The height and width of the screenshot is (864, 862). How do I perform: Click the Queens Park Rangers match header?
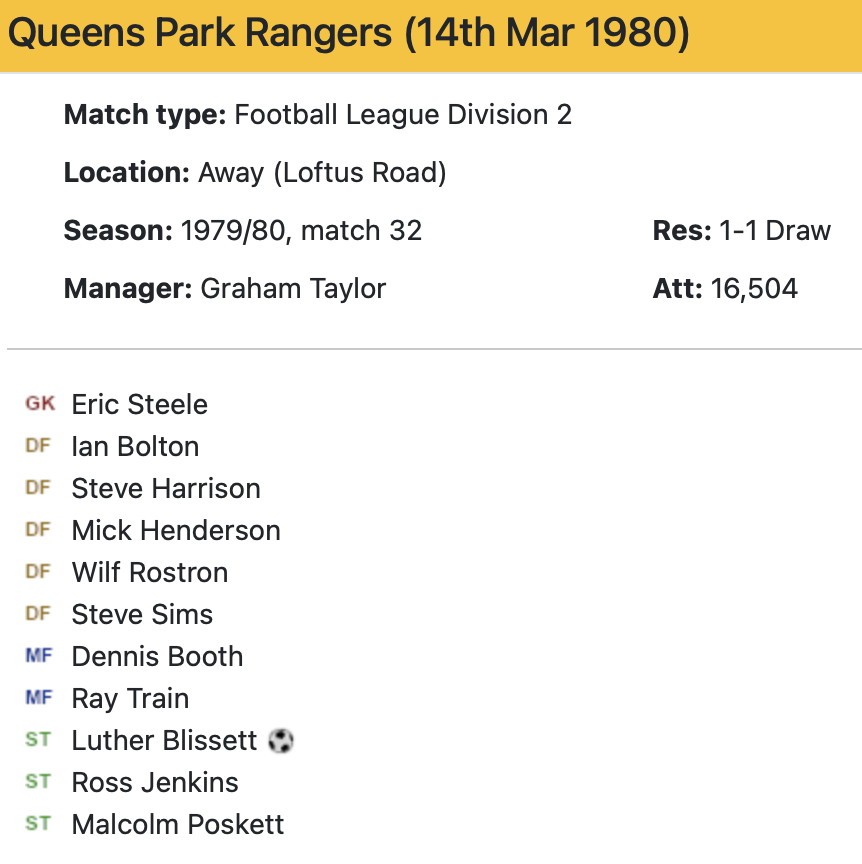click(348, 35)
